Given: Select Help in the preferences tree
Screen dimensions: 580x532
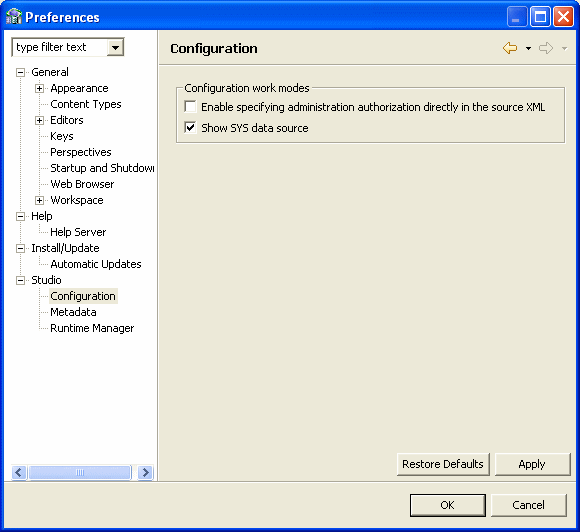Looking at the screenshot, I should coord(42,216).
